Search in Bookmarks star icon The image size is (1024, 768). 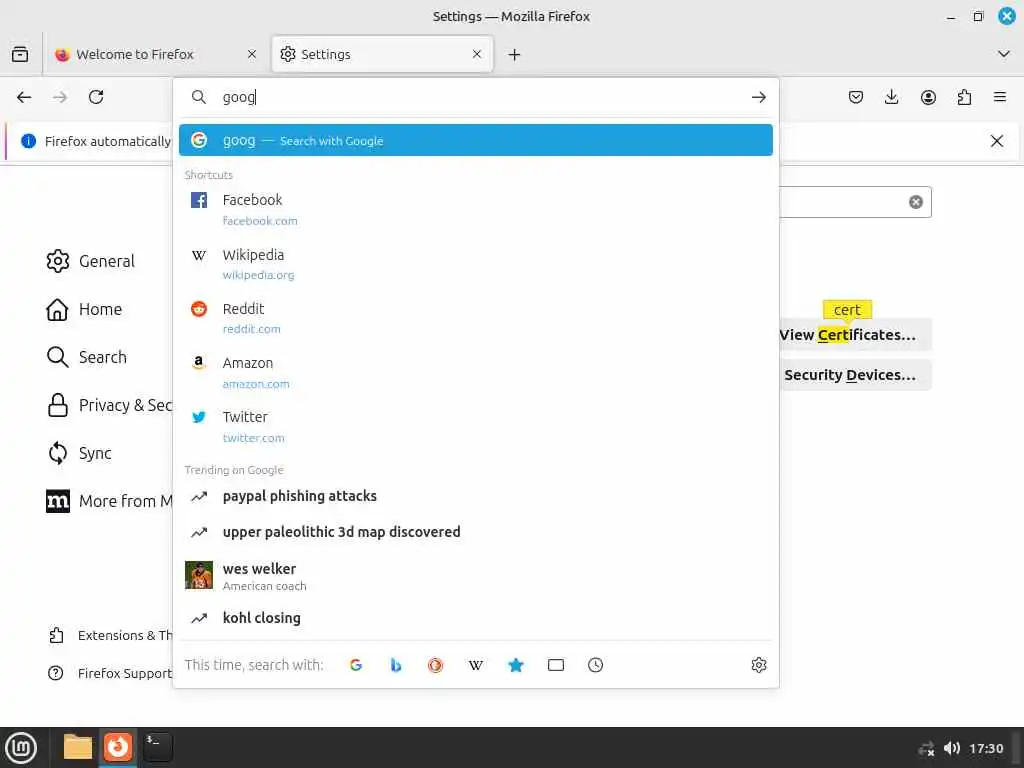point(516,665)
